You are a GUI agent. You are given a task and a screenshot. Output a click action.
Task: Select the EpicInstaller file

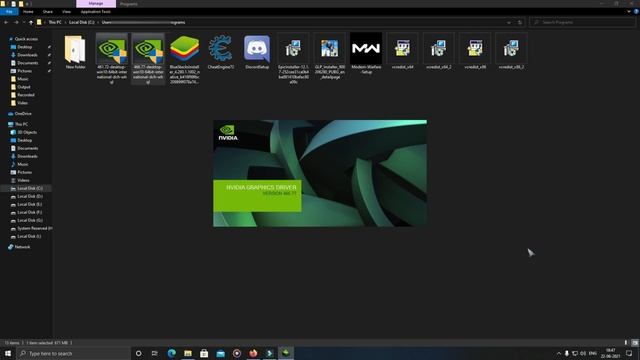click(x=293, y=59)
